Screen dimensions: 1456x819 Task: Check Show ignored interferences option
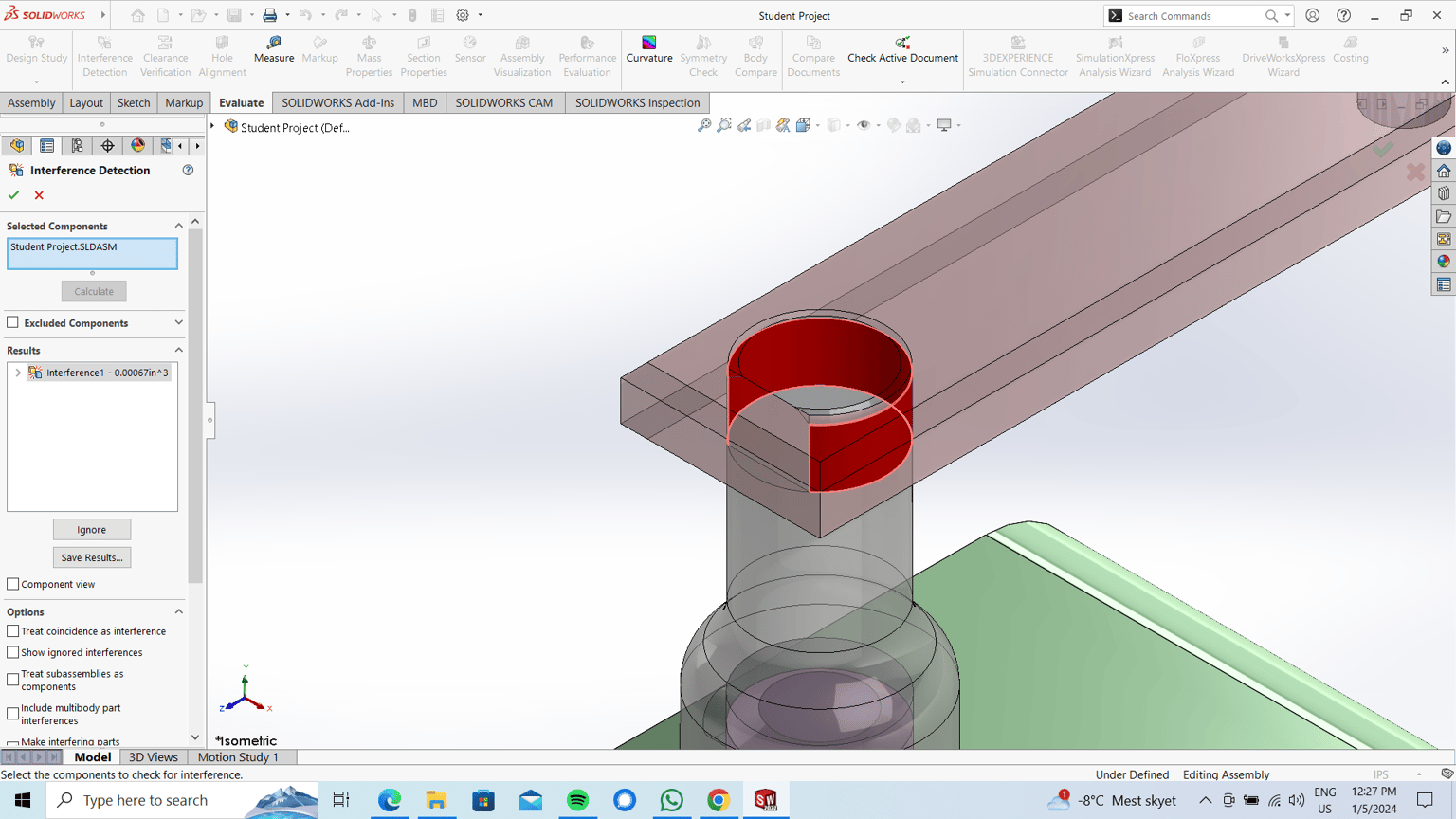click(13, 652)
